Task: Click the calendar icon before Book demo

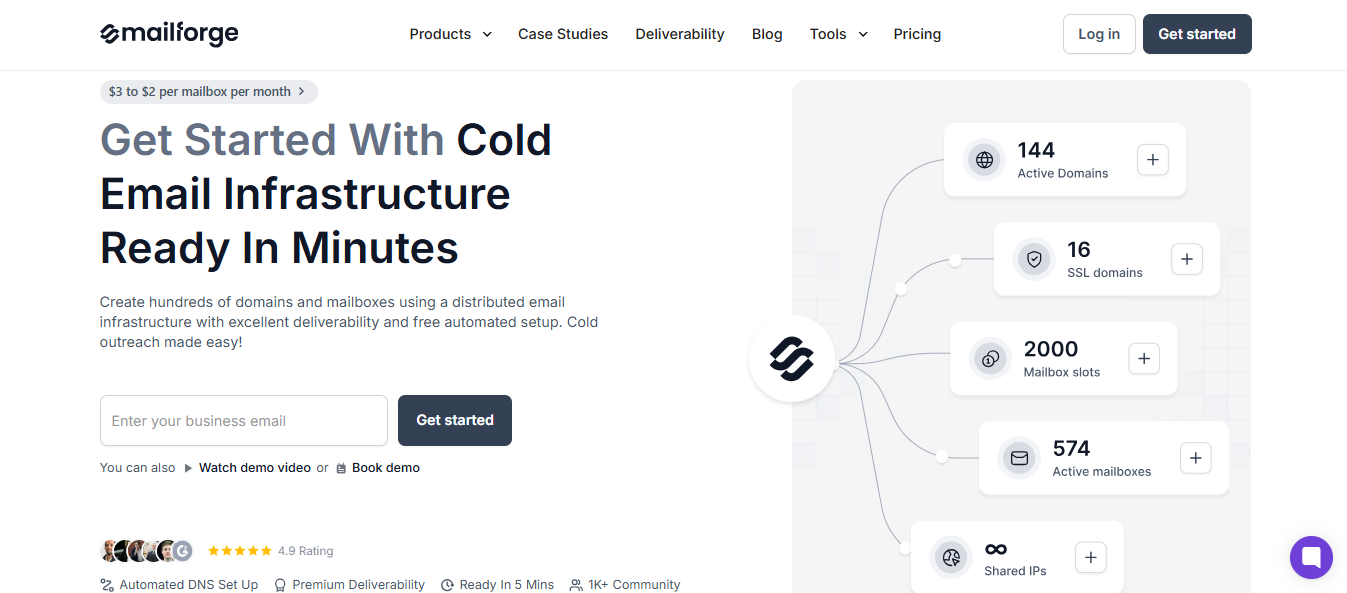Action: point(340,467)
